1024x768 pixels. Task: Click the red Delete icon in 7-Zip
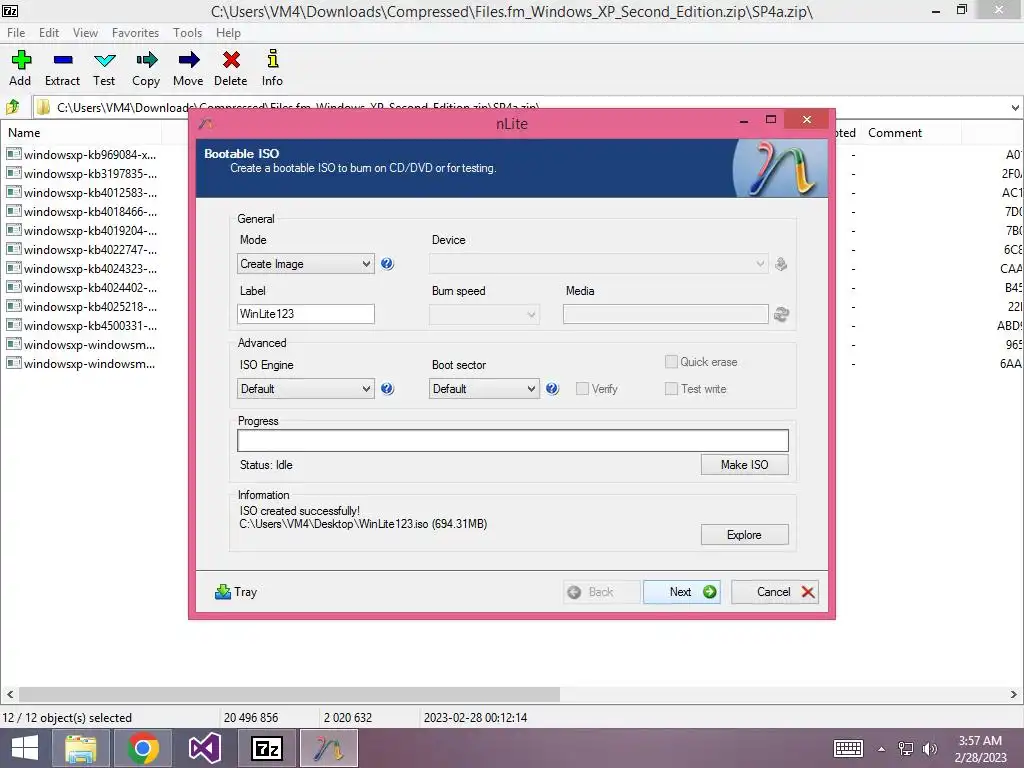(x=231, y=60)
